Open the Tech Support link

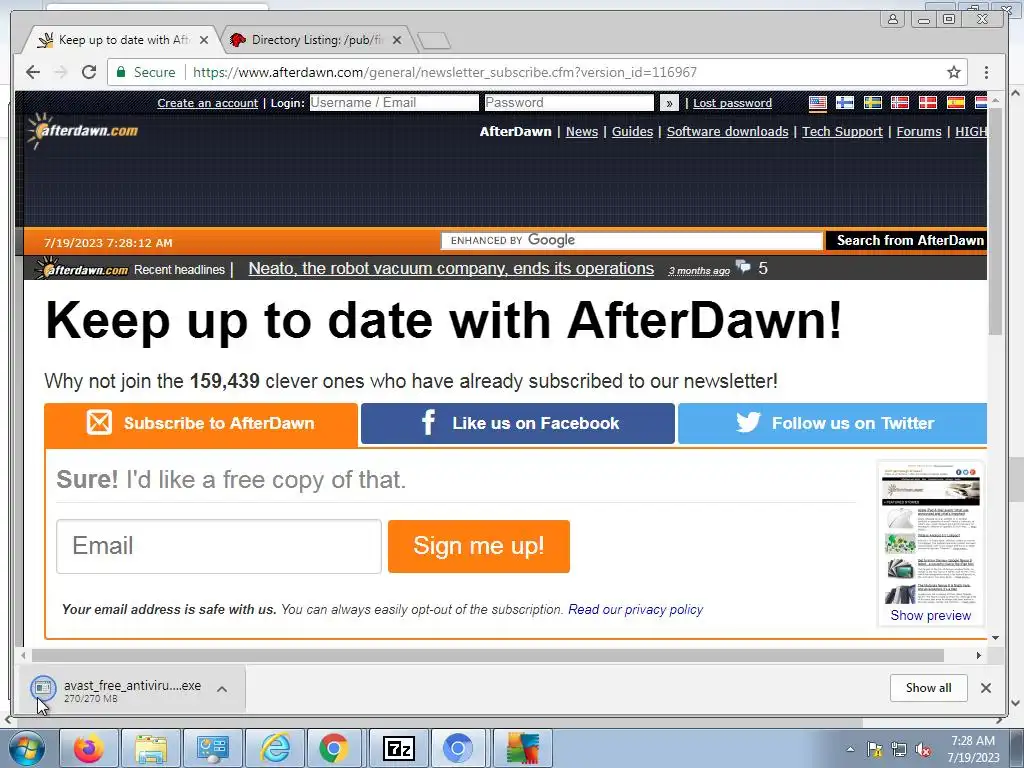(x=842, y=131)
